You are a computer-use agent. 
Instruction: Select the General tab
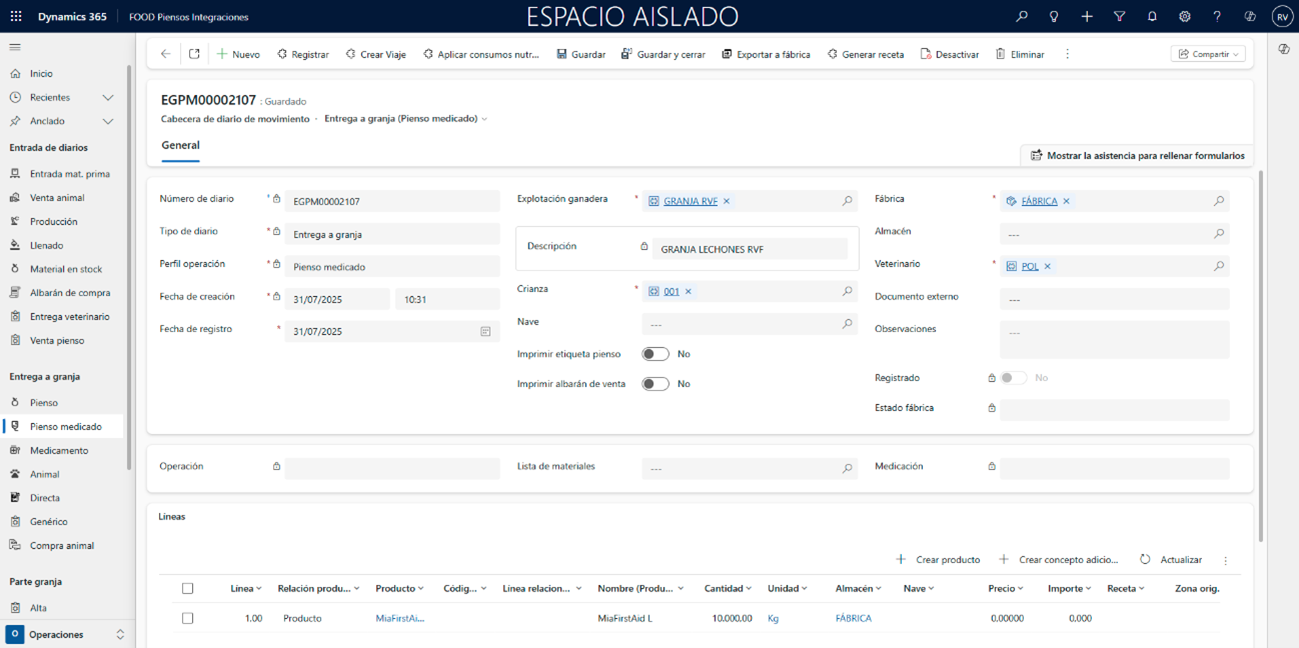[180, 145]
